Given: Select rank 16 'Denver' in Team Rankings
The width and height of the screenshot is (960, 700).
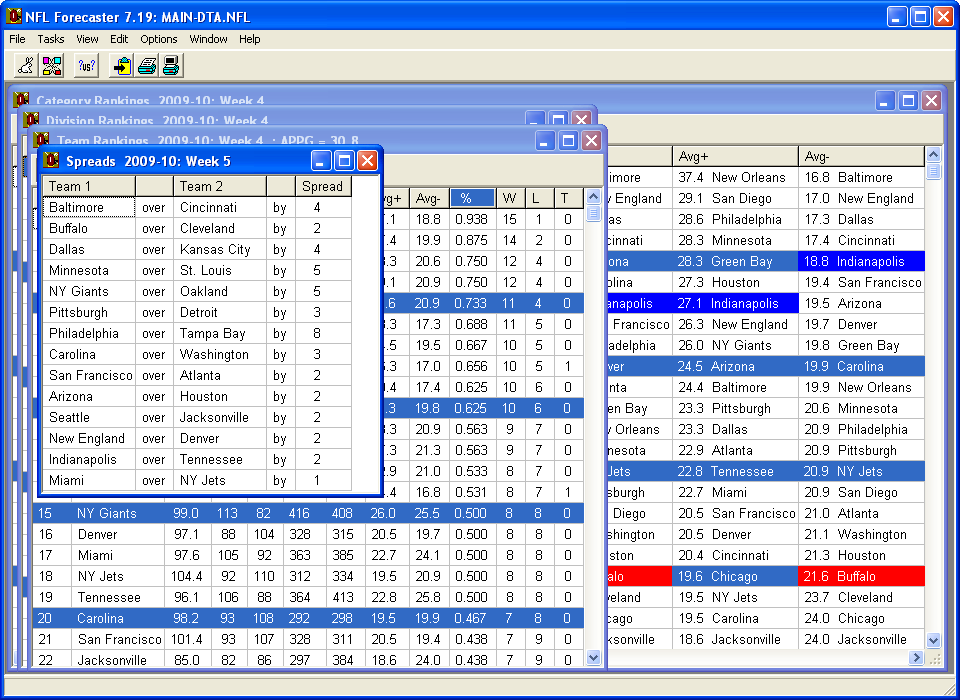Looking at the screenshot, I should [x=118, y=534].
